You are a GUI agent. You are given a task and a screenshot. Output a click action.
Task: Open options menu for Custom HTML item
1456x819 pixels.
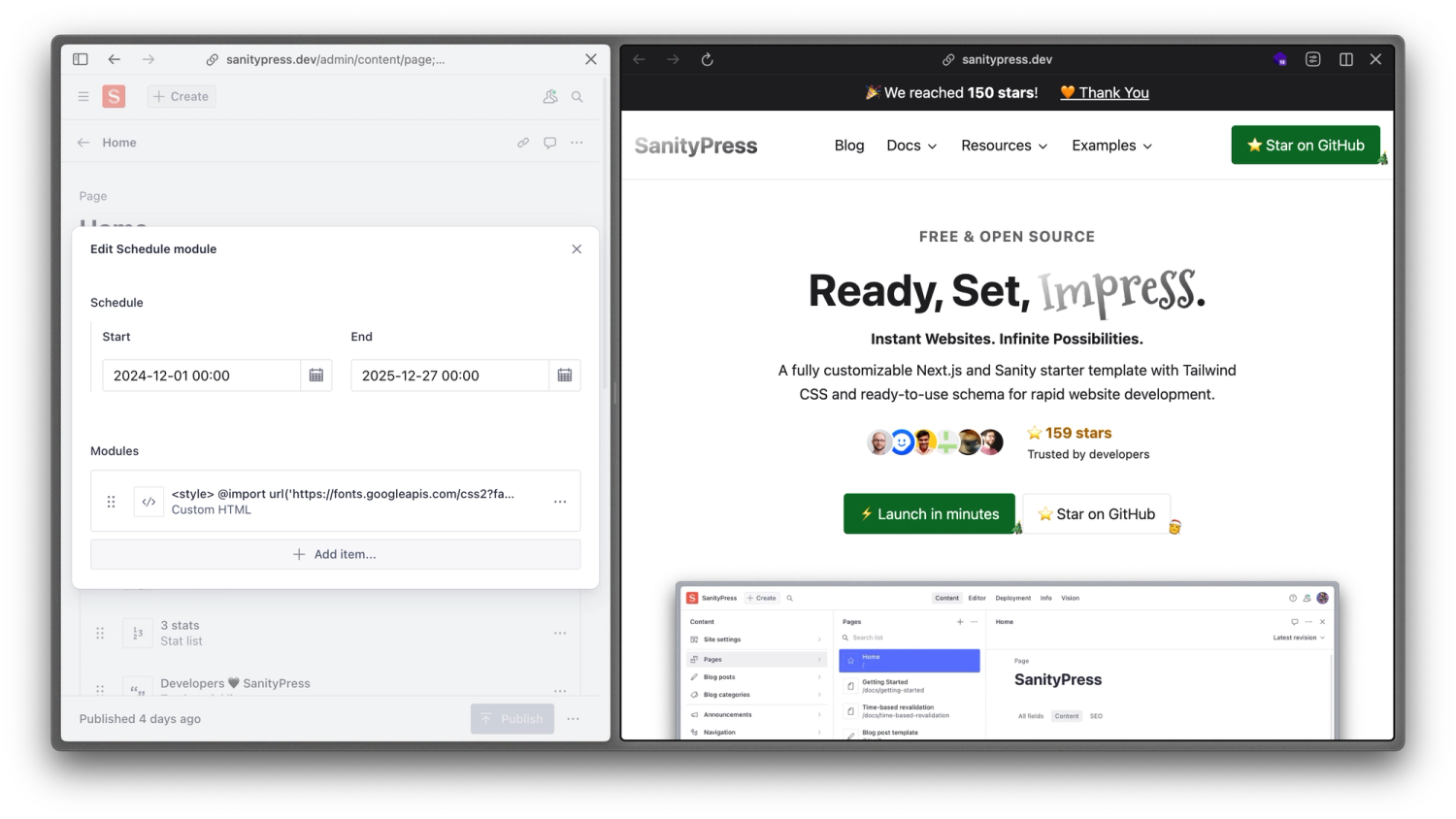(560, 502)
